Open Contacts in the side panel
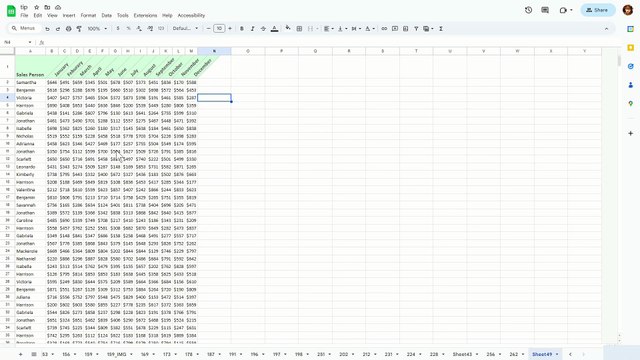Screen dimensions: 640x360 click(x=631, y=85)
